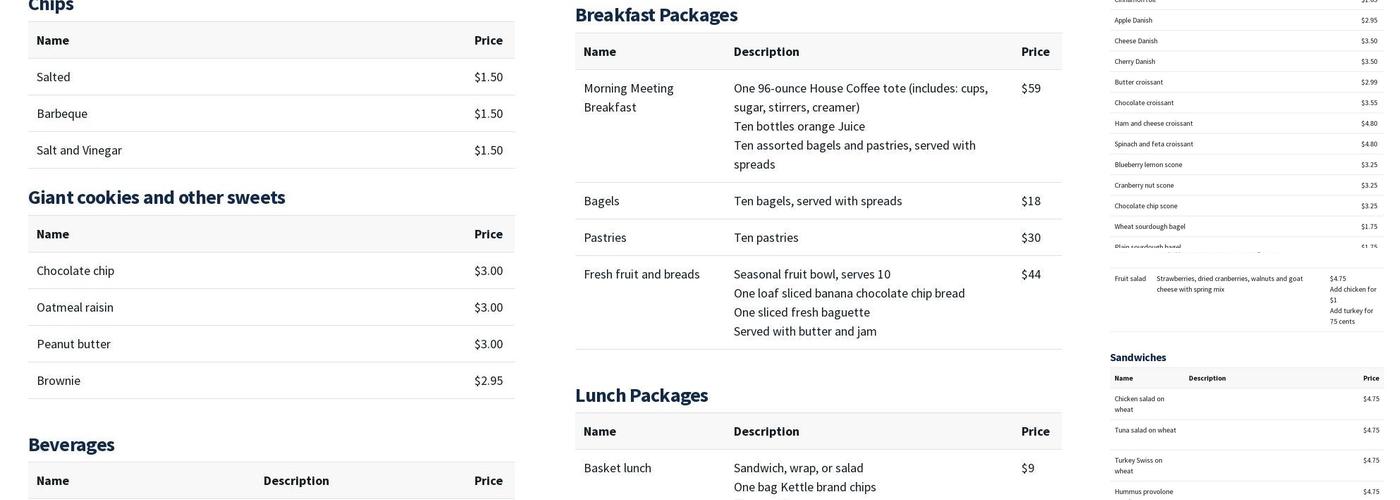The width and height of the screenshot is (1400, 500).
Task: Click the Salted chips row
Action: coord(53,77)
